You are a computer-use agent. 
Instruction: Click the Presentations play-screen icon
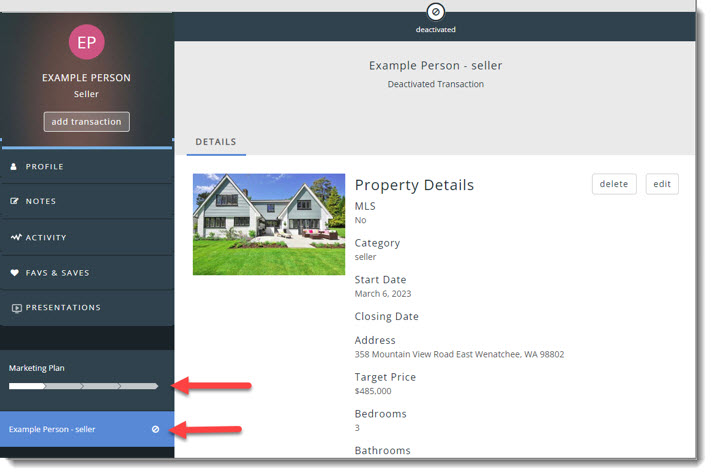pos(17,308)
